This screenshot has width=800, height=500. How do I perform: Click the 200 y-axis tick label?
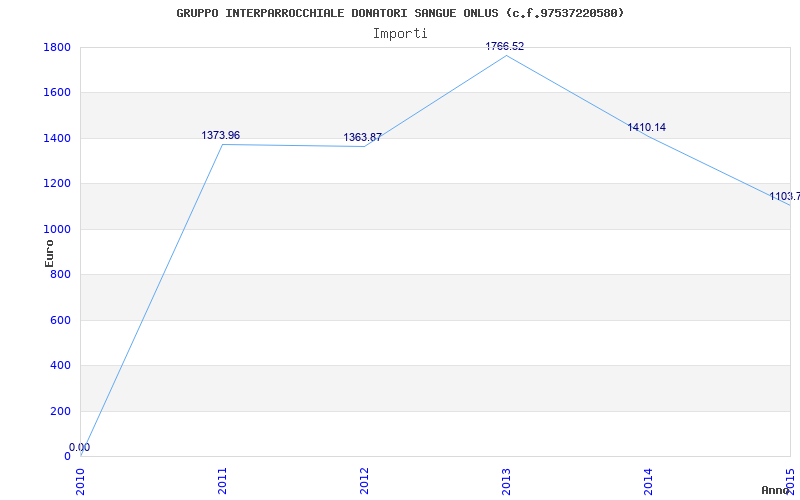pyautogui.click(x=61, y=411)
